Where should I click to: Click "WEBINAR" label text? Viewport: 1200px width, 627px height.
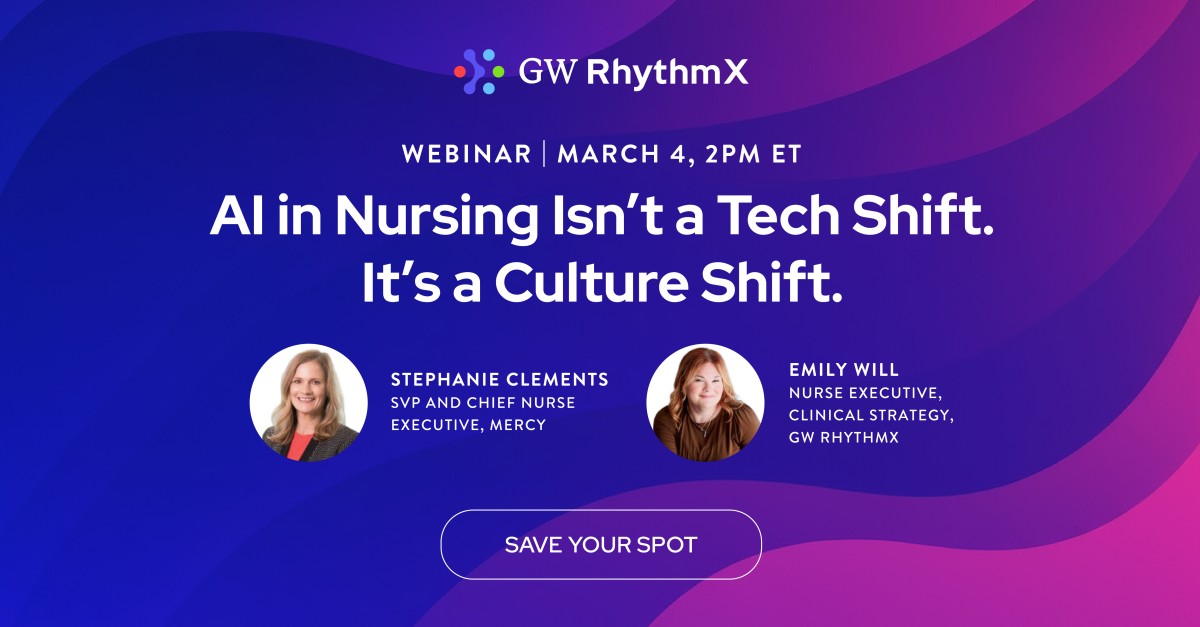pyautogui.click(x=466, y=154)
